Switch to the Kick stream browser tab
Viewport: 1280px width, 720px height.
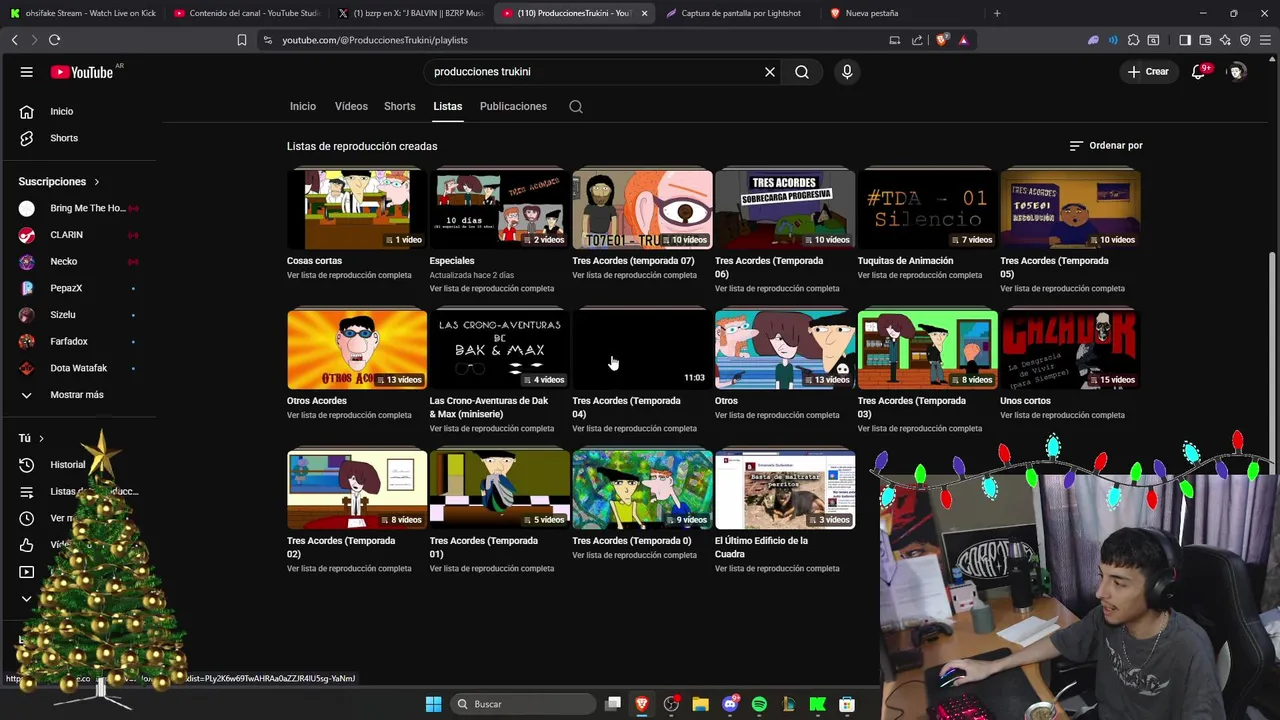(x=82, y=13)
